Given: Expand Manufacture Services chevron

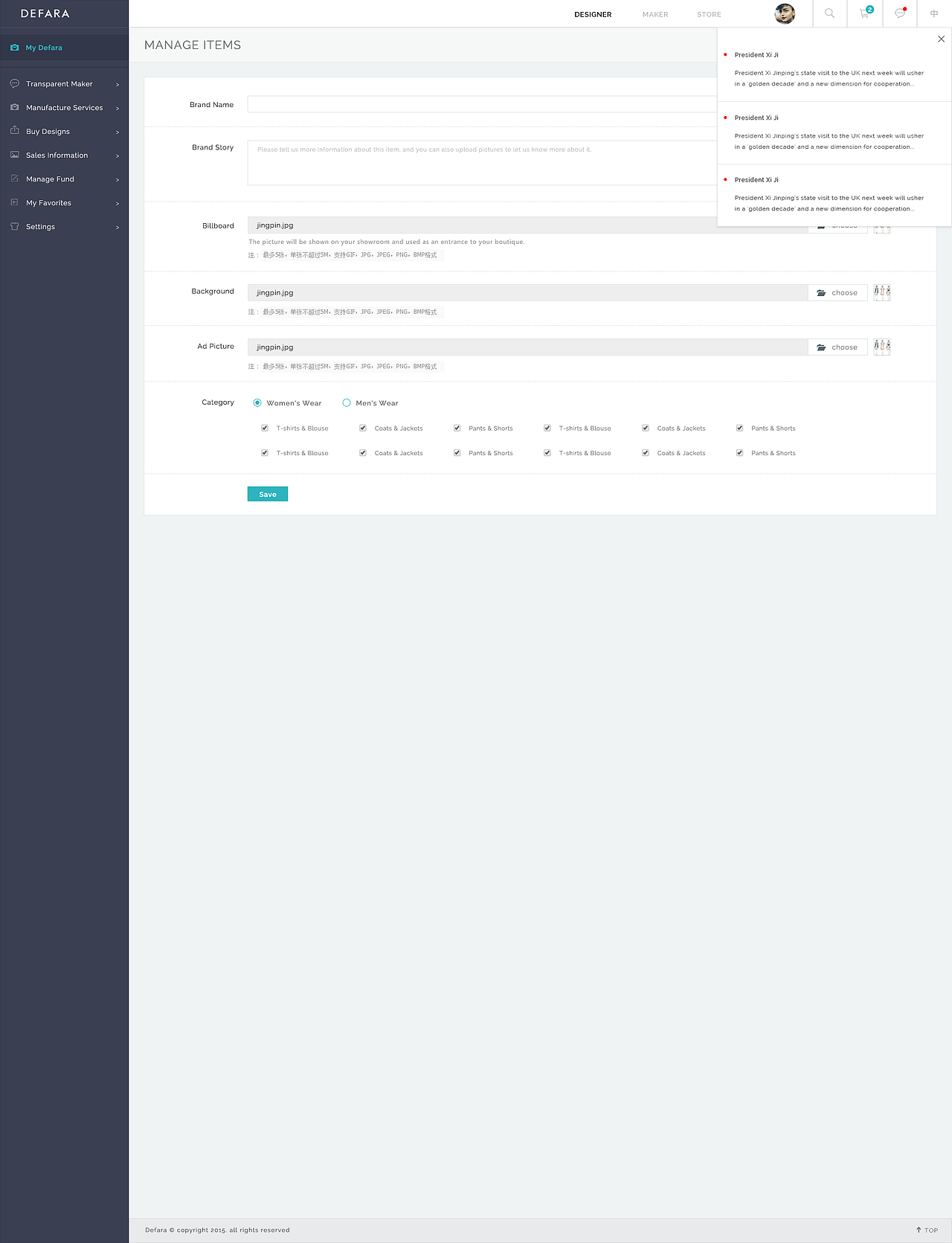Looking at the screenshot, I should (118, 108).
